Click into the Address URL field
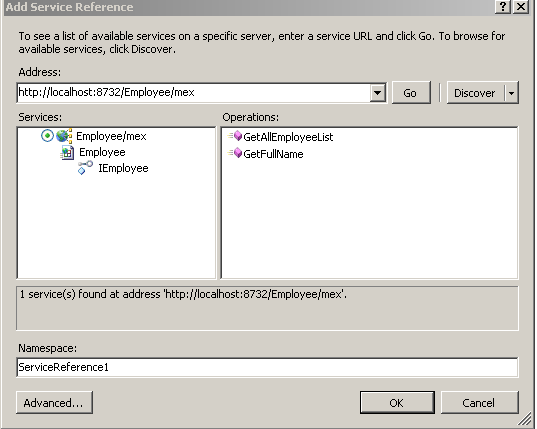 coord(193,92)
